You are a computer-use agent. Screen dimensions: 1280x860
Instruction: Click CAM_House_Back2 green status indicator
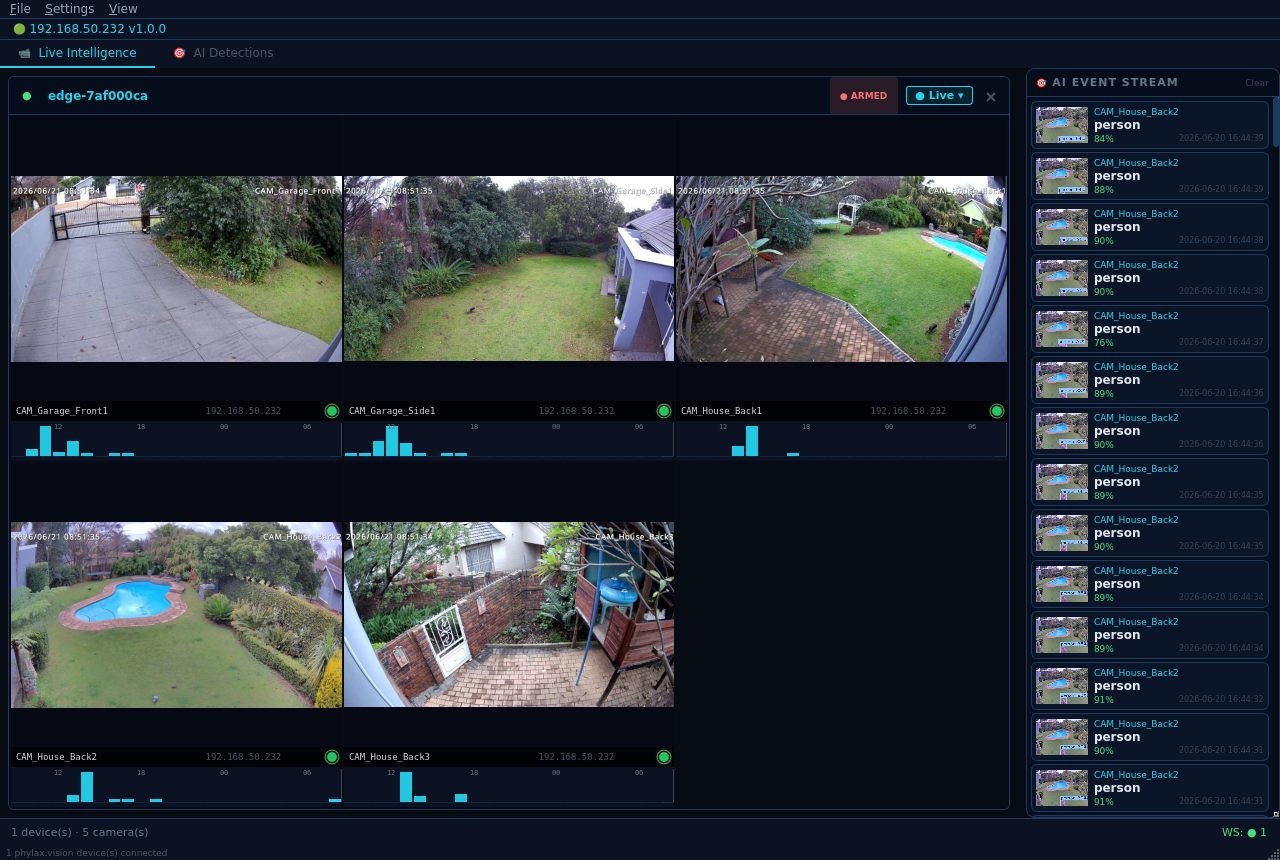tap(332, 757)
